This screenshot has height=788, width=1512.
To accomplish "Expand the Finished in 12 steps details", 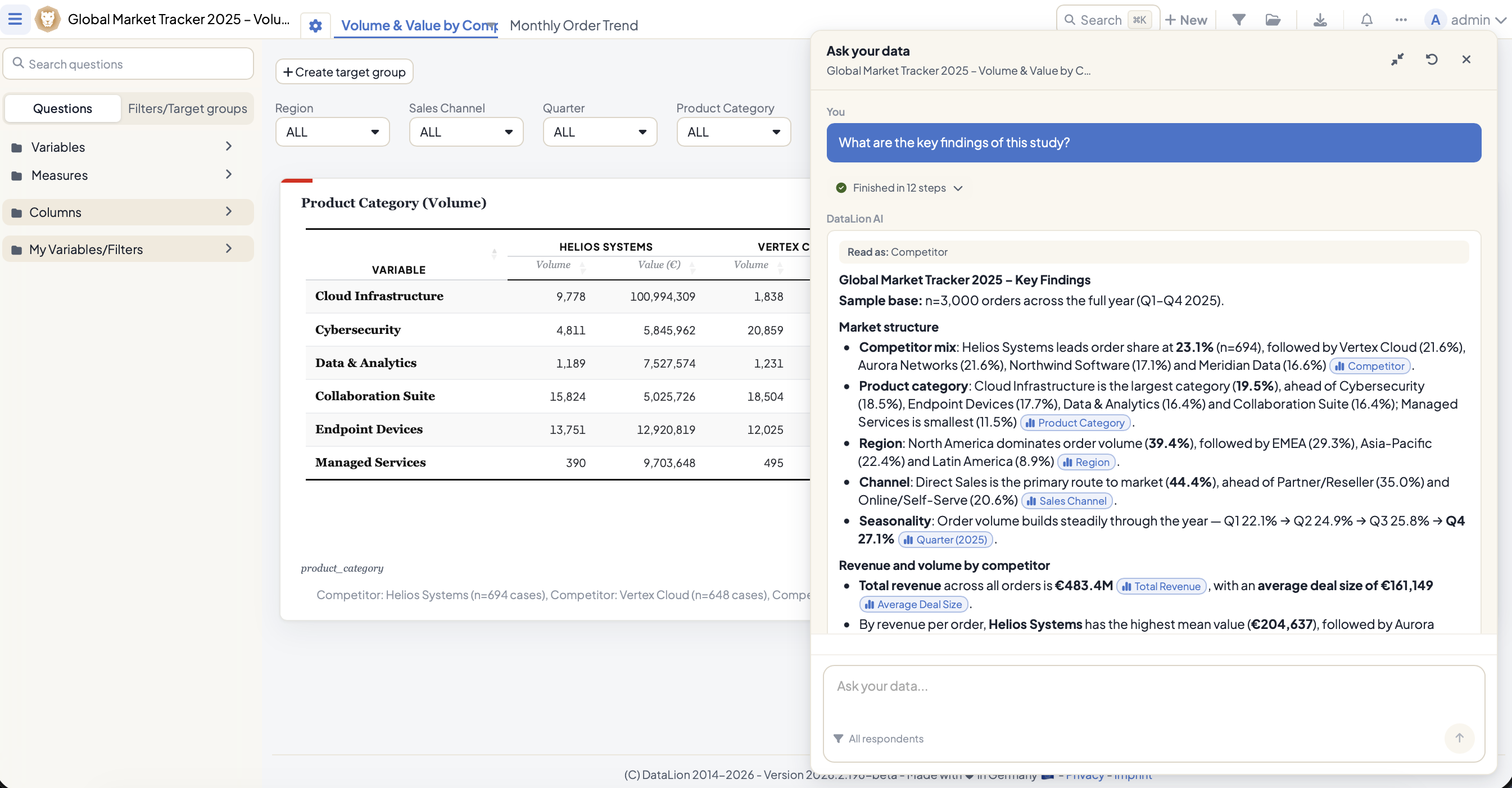I will [x=899, y=188].
